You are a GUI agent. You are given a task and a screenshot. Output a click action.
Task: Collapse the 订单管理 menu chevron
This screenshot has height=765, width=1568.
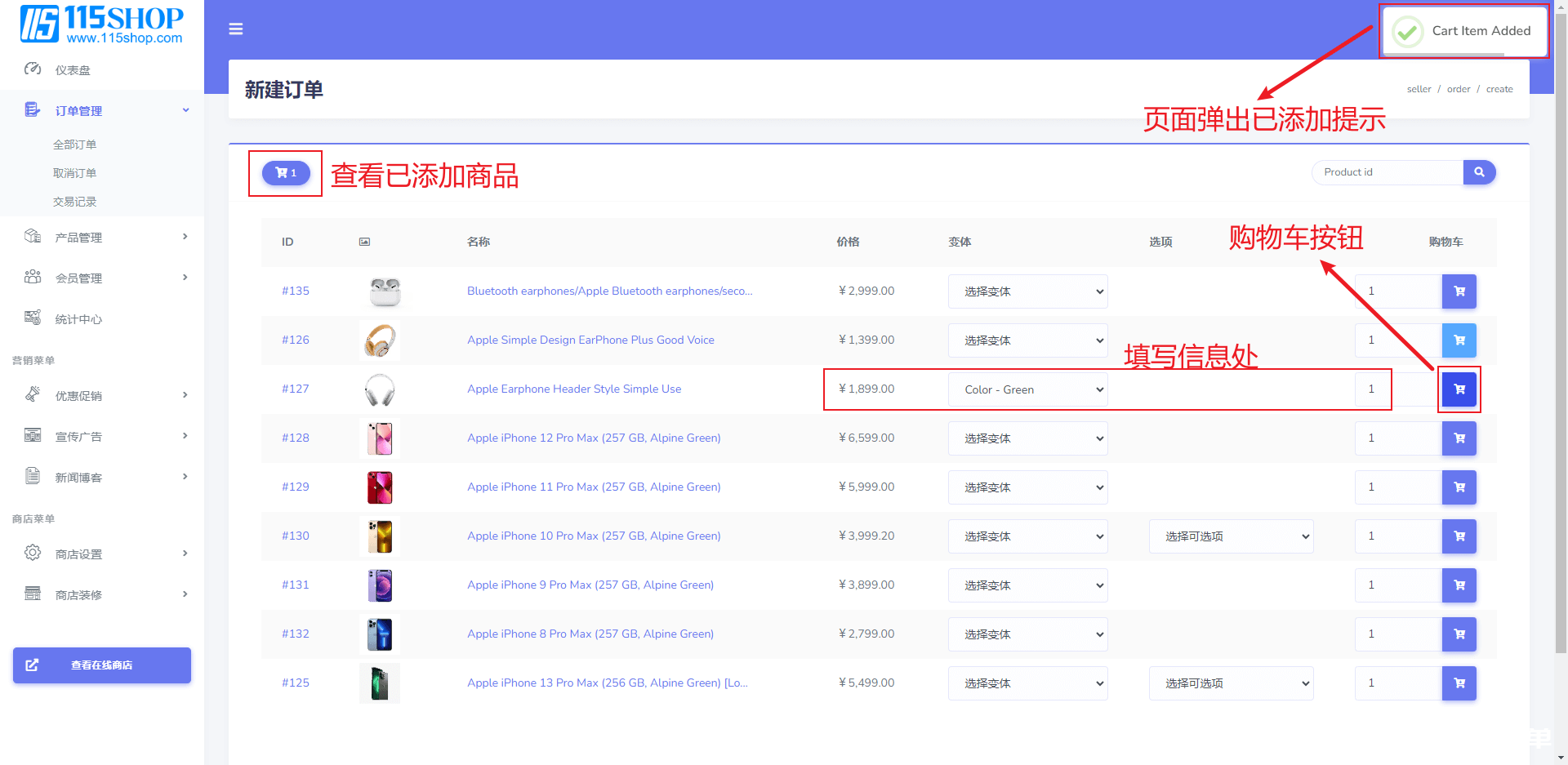click(x=185, y=110)
